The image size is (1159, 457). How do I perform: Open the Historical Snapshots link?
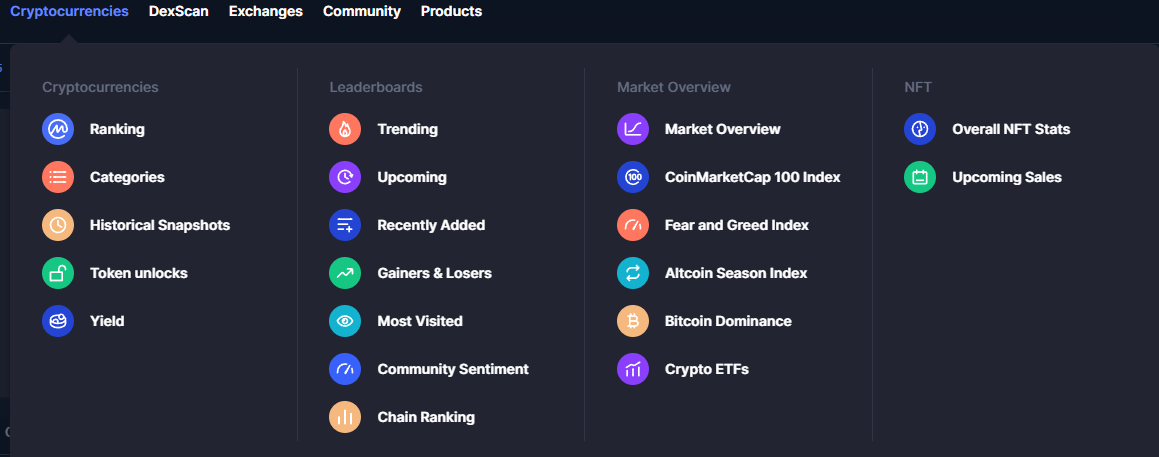(x=160, y=225)
